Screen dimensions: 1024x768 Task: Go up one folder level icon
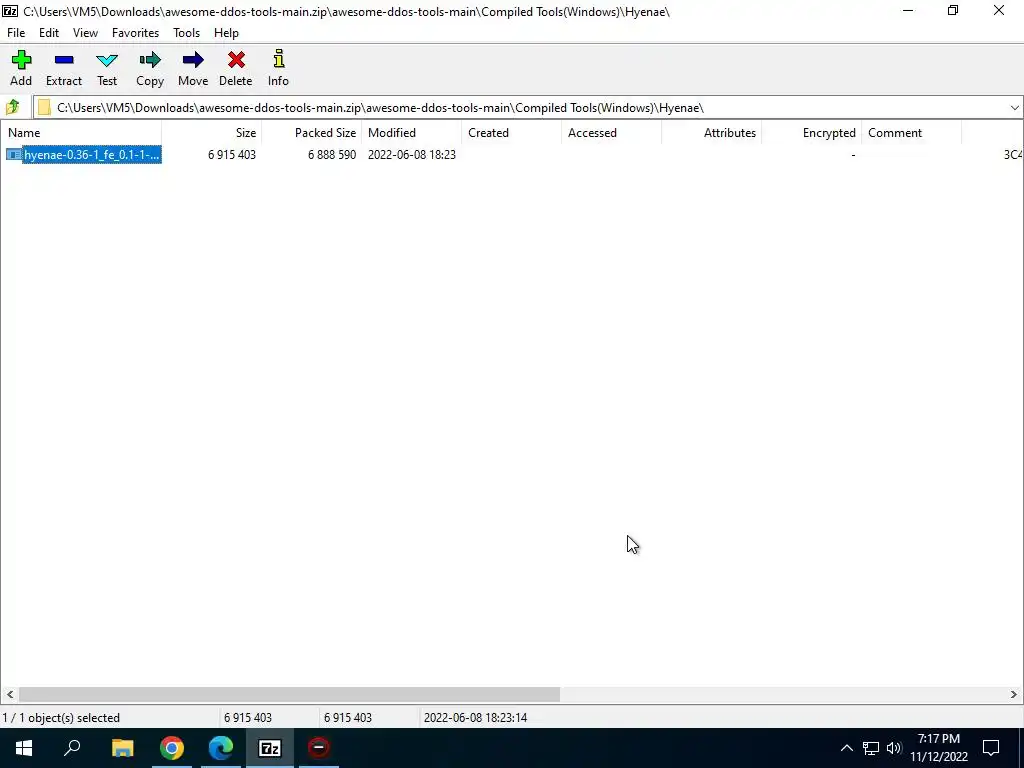(x=12, y=107)
